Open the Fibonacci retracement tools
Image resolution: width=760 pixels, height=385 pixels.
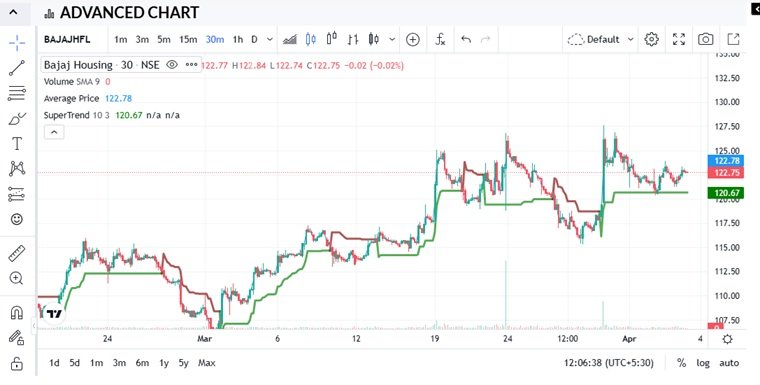17,93
